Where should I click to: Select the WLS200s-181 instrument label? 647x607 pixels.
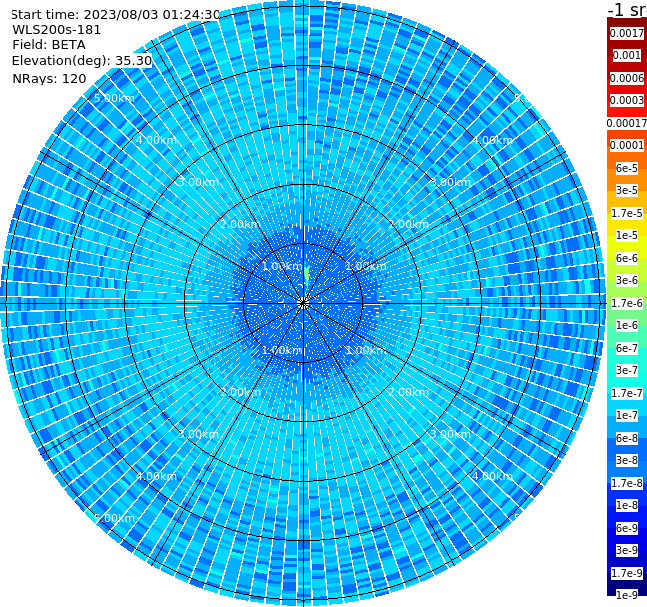[57, 30]
